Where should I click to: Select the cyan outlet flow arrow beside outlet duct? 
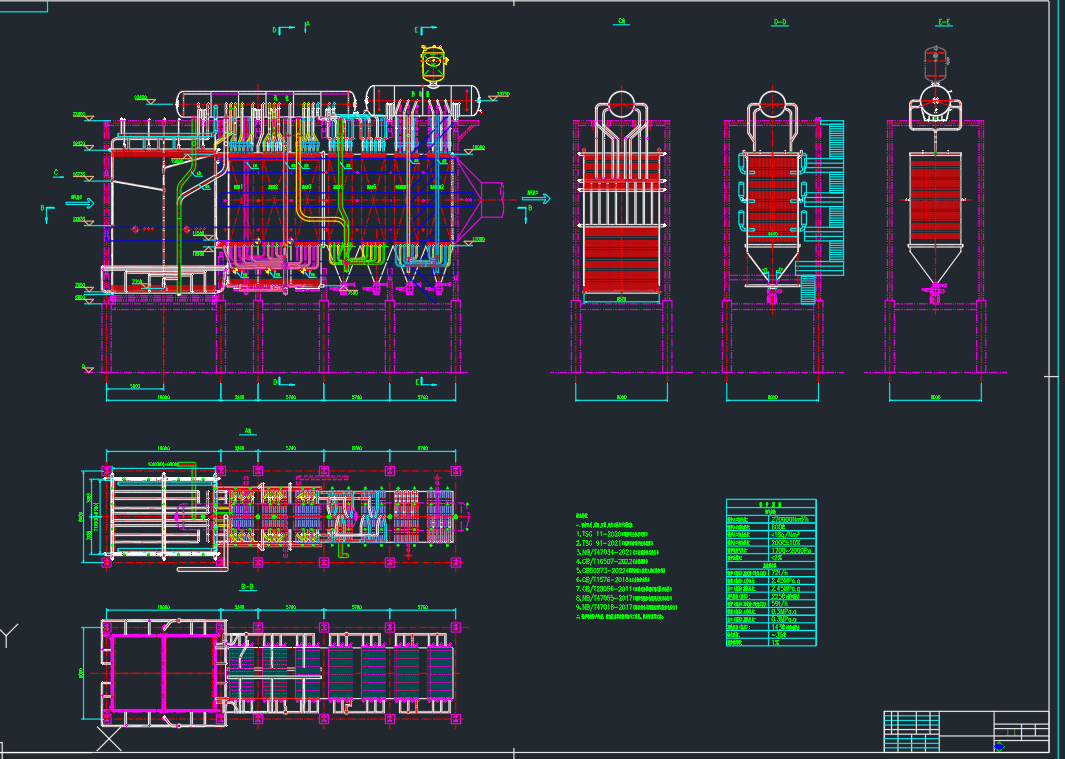[537, 198]
